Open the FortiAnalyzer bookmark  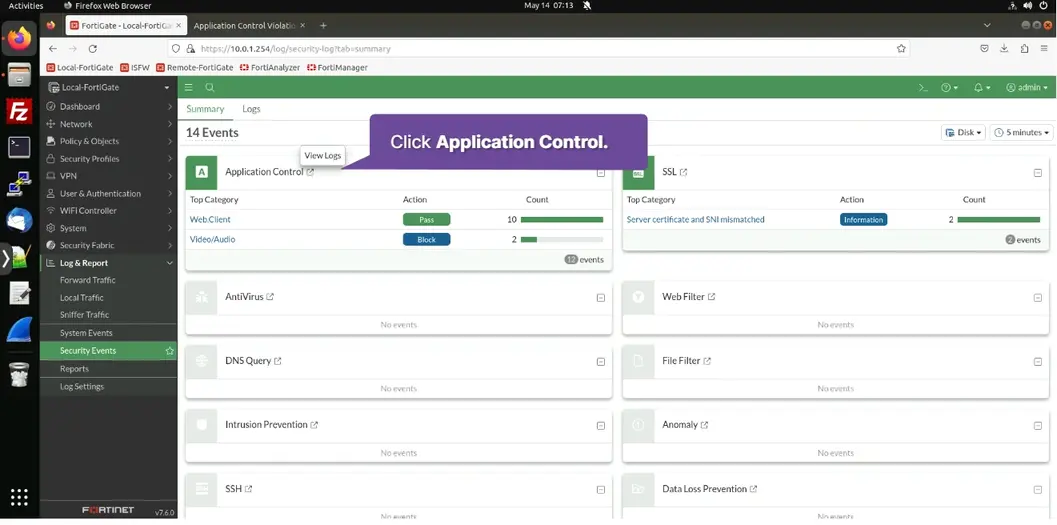pos(270,67)
